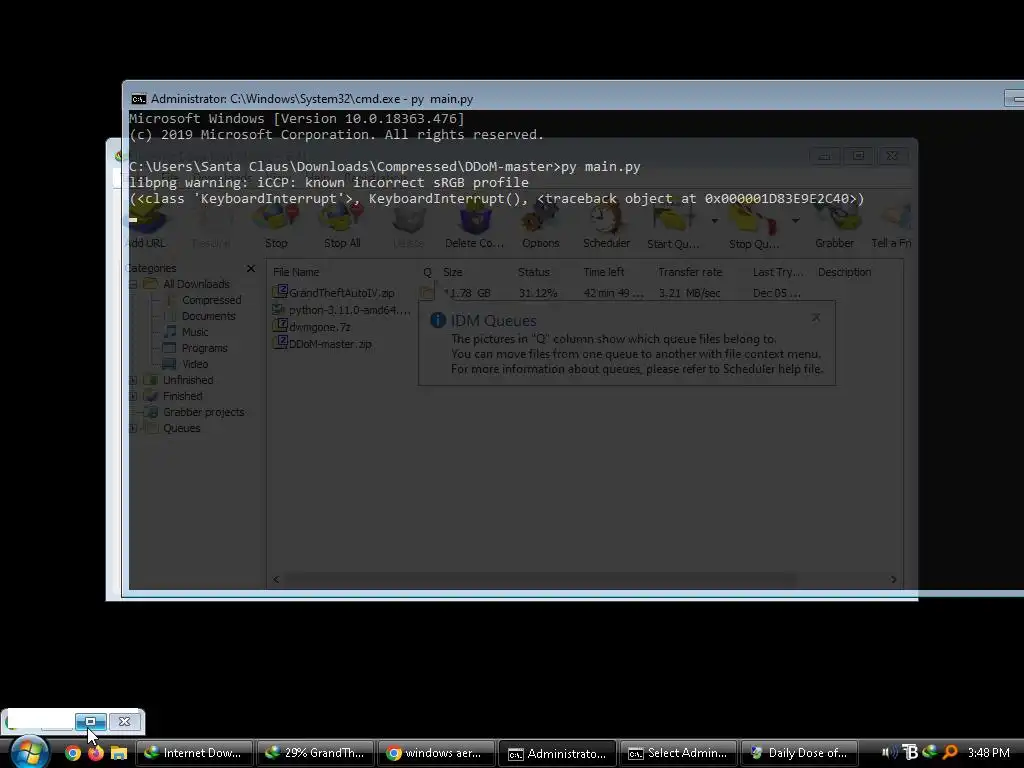Screen dimensions: 1024x768
Task: Select the Video category in IDM
Action: pos(195,364)
